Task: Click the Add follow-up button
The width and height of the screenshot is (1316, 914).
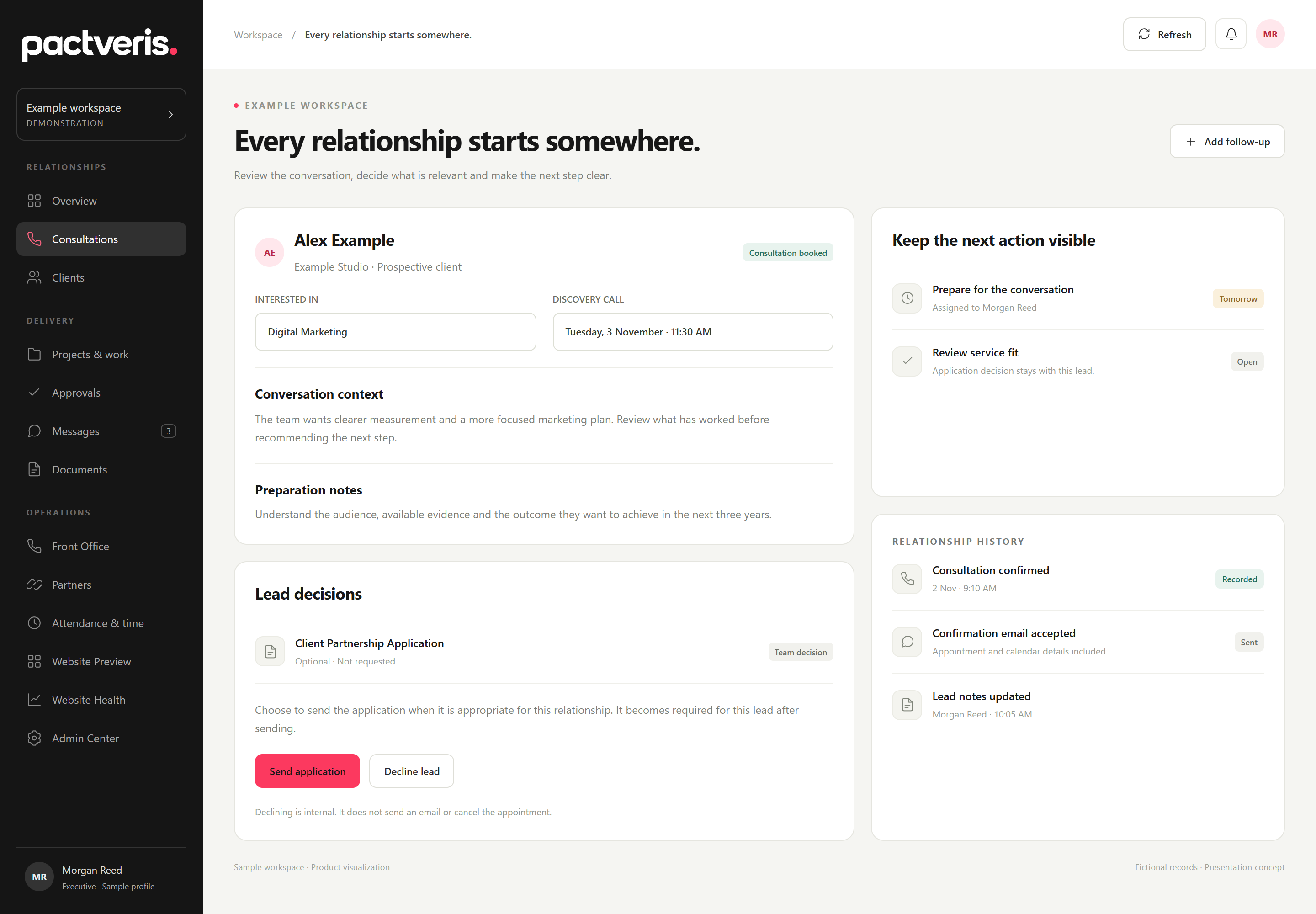Action: pos(1226,142)
